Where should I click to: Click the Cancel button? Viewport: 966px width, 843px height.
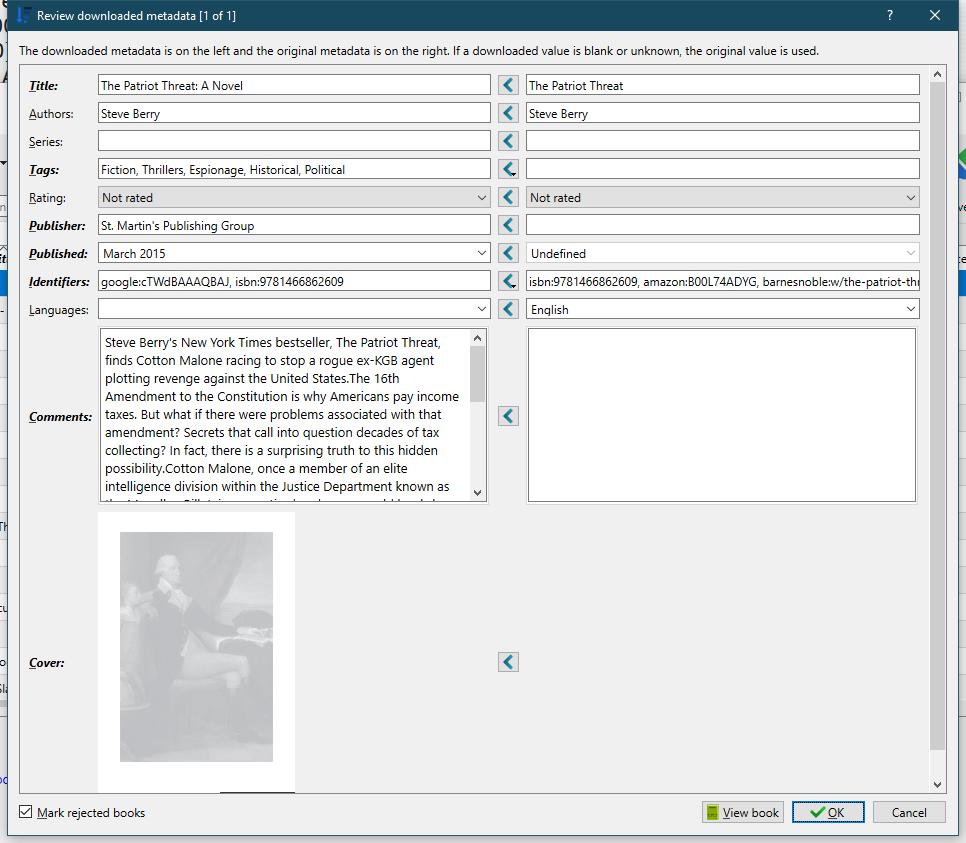(909, 812)
